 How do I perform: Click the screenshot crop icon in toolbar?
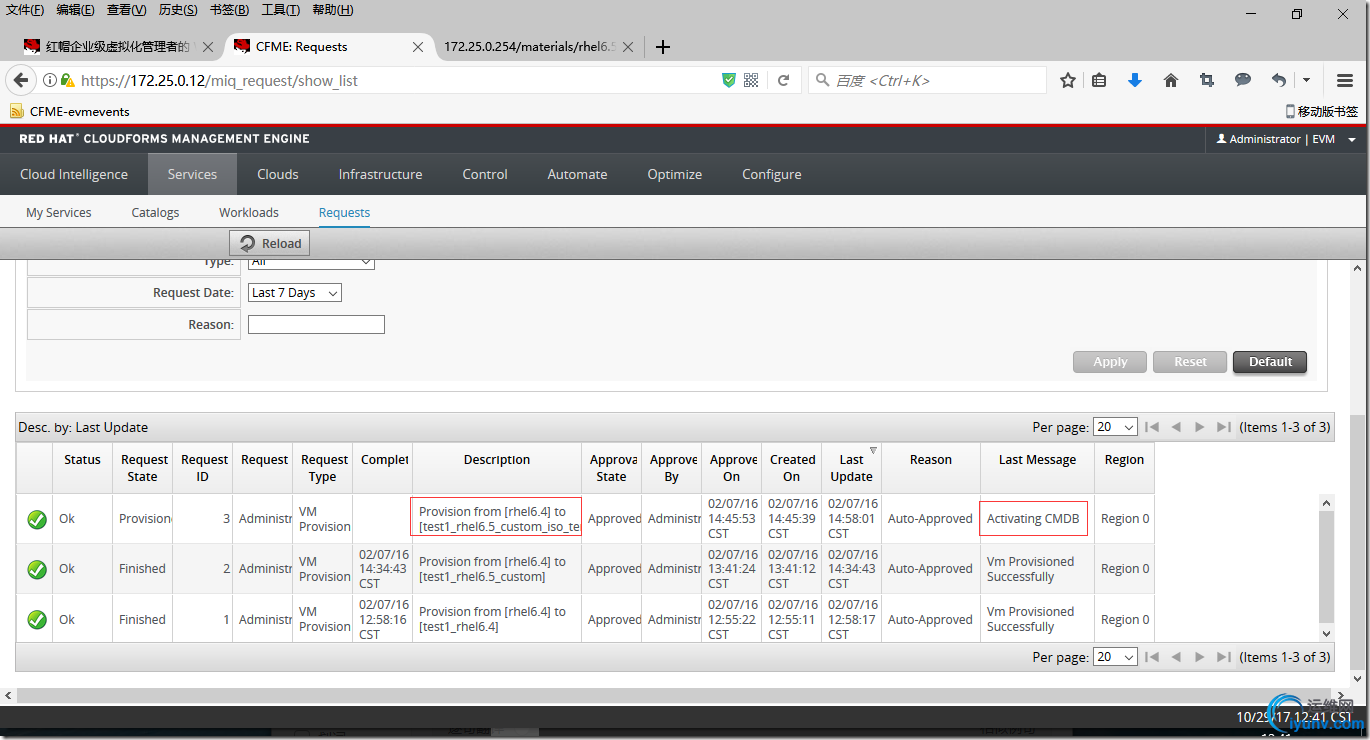pos(1207,80)
